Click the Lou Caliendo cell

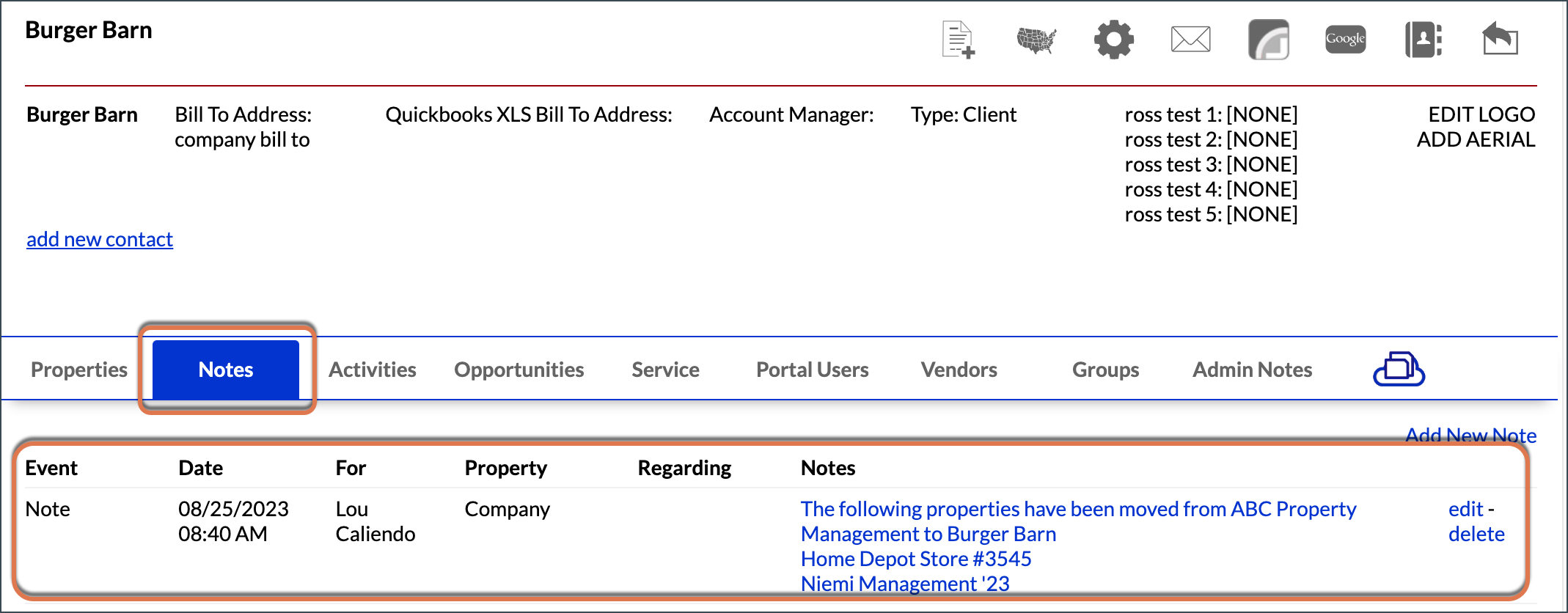tap(375, 521)
